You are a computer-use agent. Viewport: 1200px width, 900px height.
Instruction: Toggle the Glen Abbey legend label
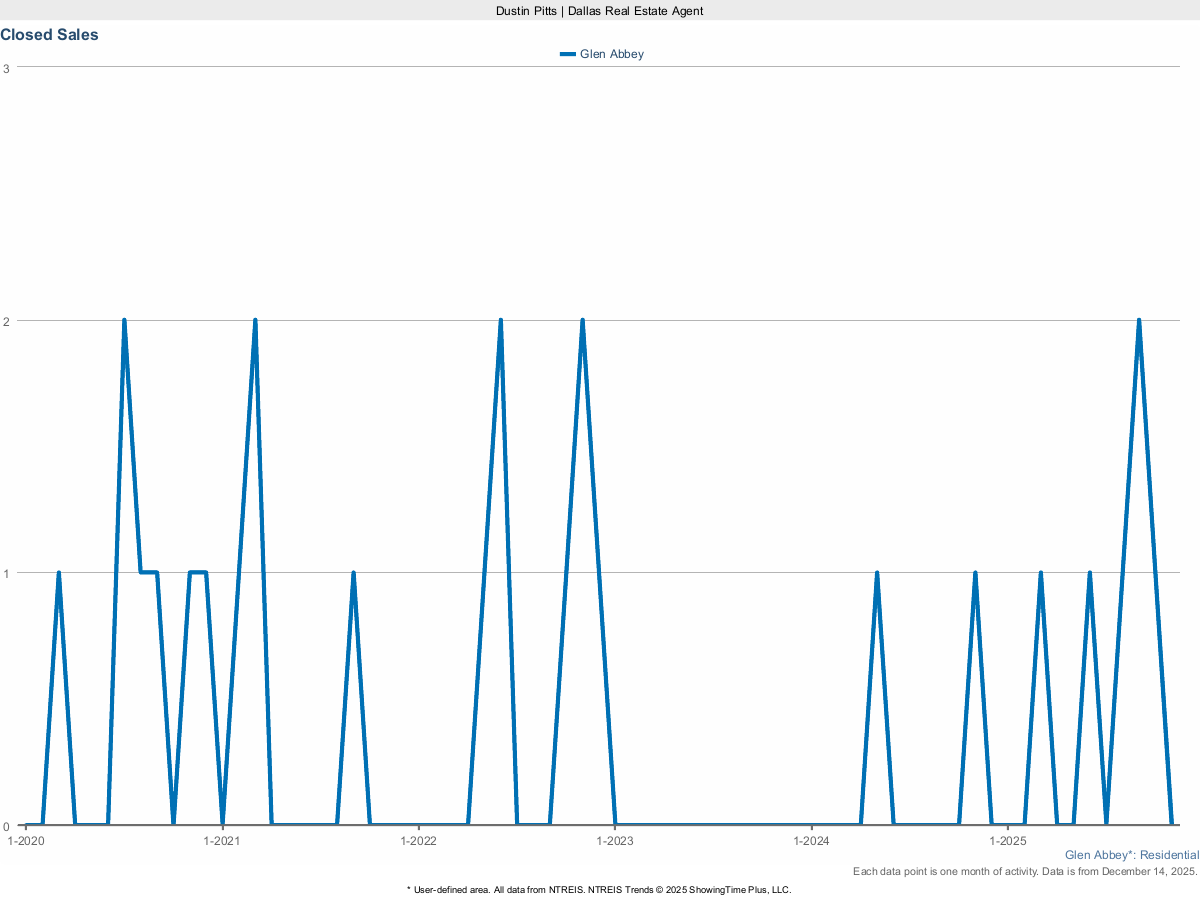tap(612, 54)
